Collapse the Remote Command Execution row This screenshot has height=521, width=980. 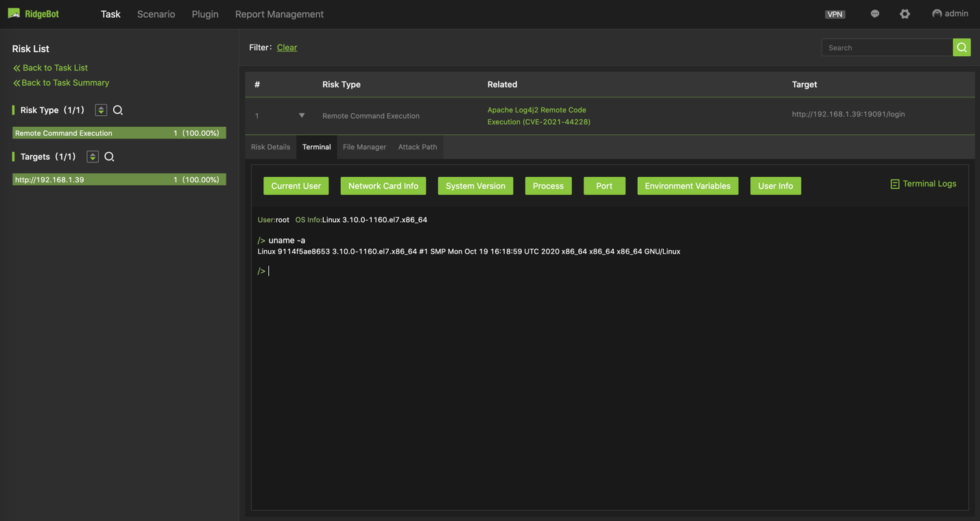(x=302, y=116)
